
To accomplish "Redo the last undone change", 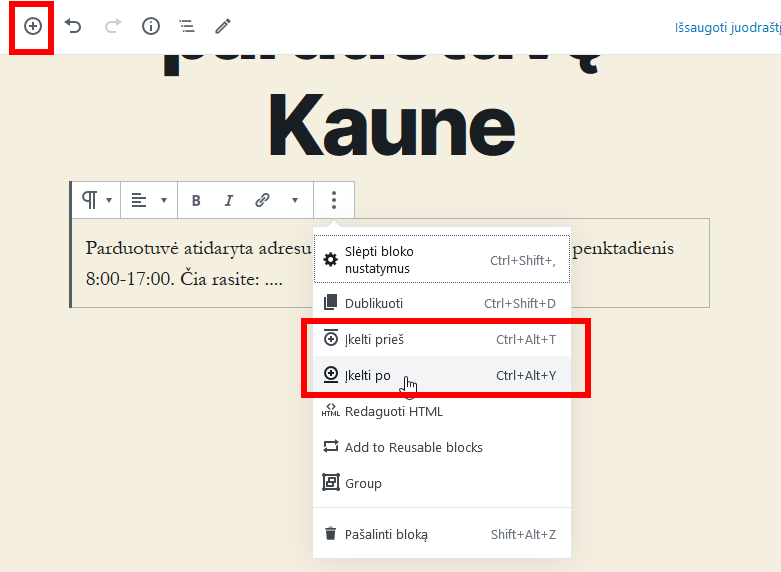I will coord(113,26).
